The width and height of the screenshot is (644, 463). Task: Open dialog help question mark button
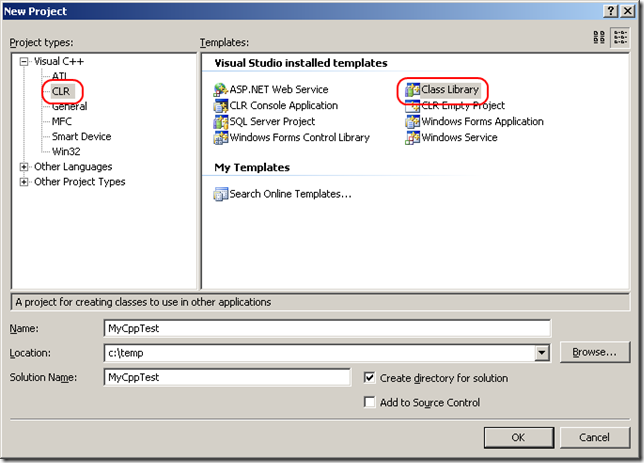click(x=611, y=11)
